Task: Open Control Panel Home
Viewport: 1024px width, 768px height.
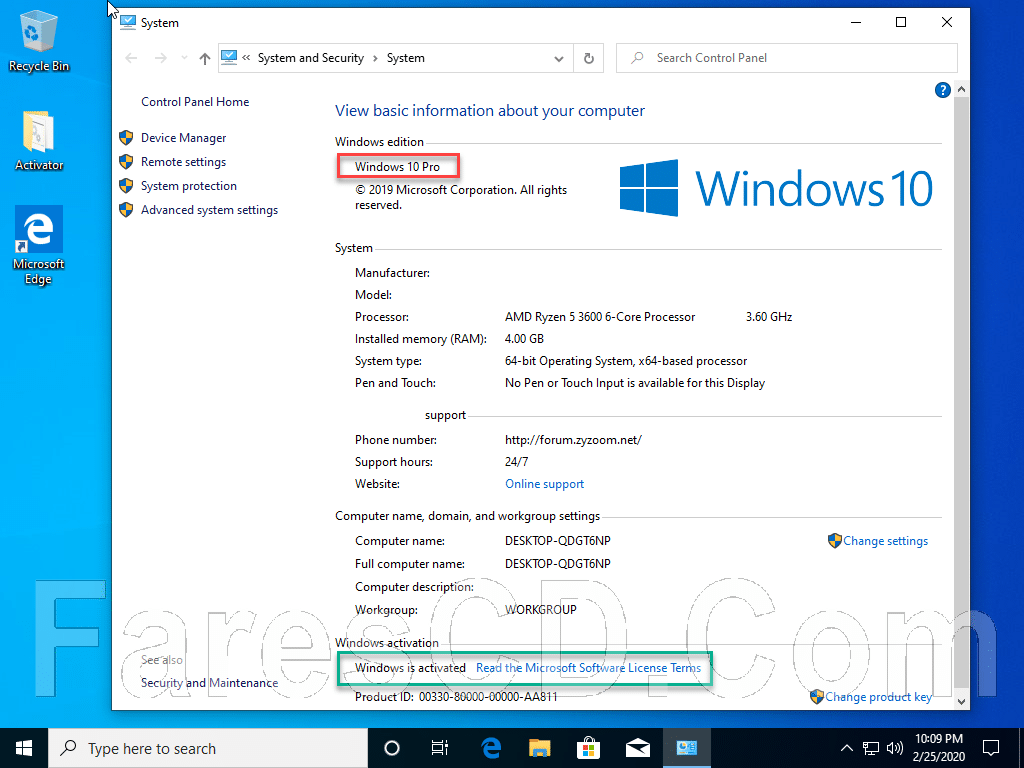Action: click(x=195, y=102)
